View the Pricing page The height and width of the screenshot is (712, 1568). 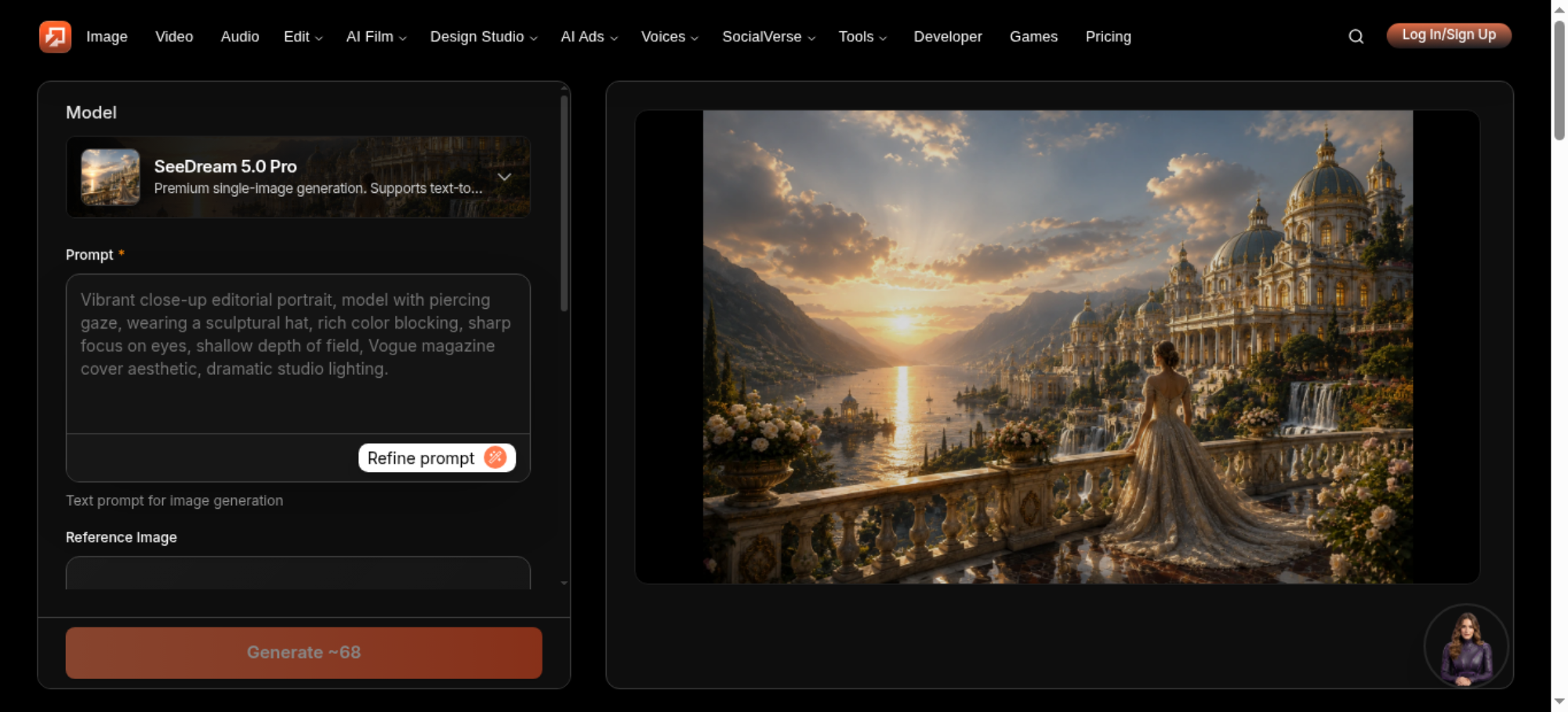click(x=1108, y=37)
